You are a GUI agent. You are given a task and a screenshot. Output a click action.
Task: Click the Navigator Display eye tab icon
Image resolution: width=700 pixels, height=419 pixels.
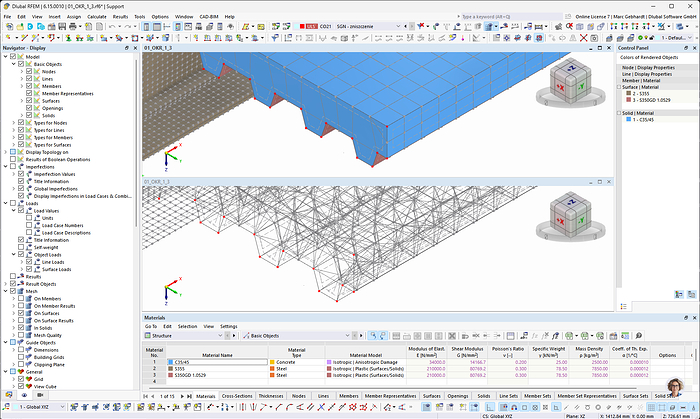(x=24, y=395)
